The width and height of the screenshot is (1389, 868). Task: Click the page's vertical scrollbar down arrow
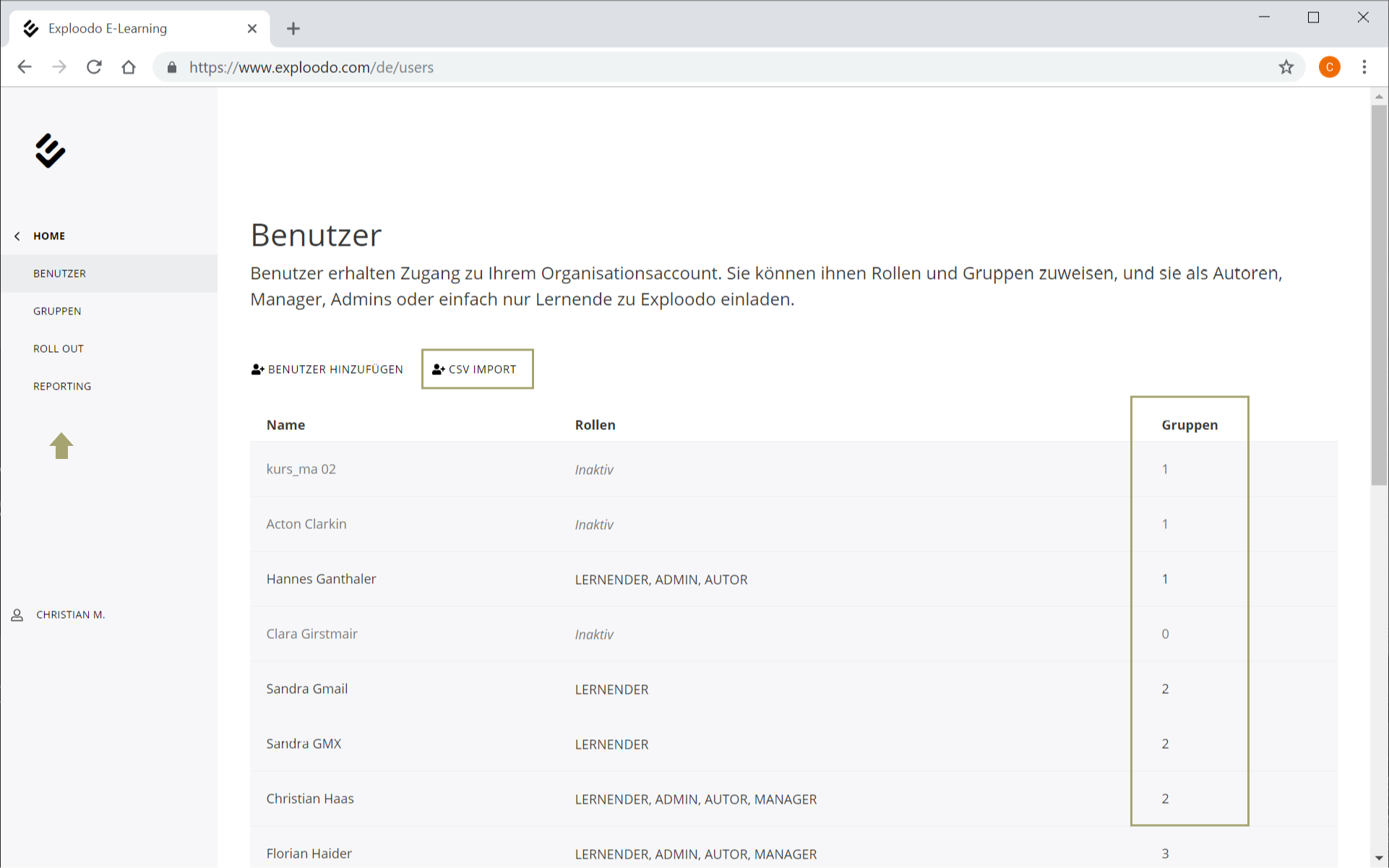tap(1379, 858)
